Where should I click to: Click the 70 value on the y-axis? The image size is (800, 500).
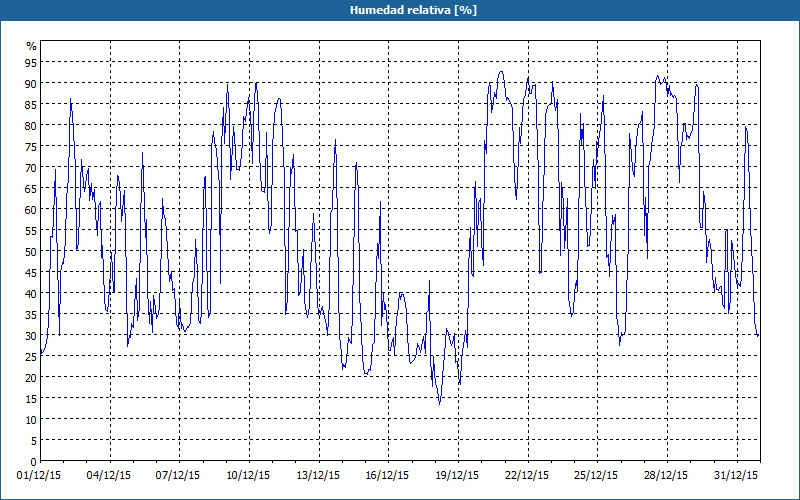[31, 167]
